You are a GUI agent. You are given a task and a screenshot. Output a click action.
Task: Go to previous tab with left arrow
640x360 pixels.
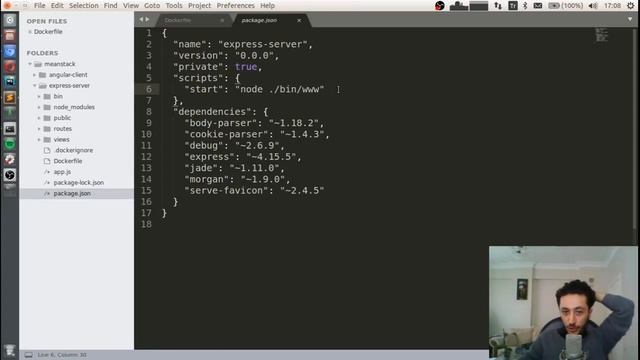(141, 19)
